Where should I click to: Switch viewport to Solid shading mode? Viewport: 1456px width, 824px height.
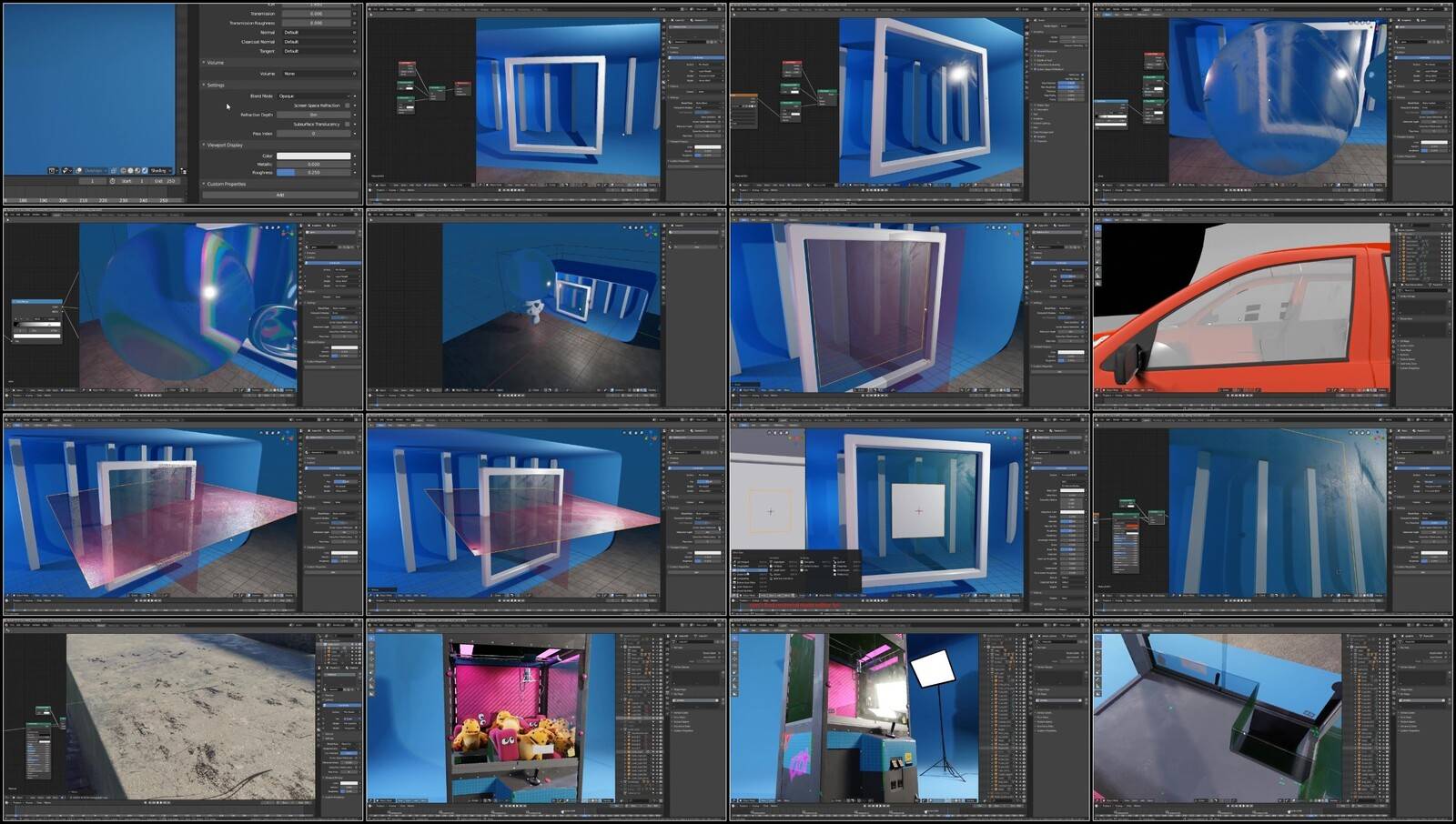coord(130,170)
